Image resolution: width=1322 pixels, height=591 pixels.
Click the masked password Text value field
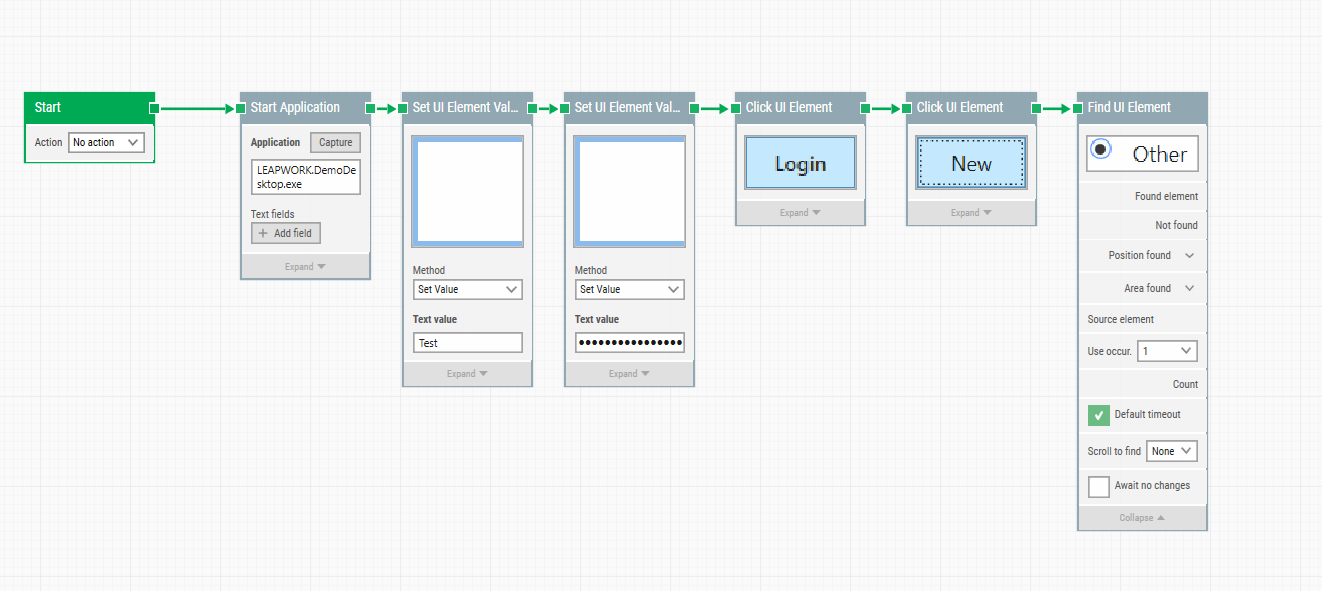[630, 343]
